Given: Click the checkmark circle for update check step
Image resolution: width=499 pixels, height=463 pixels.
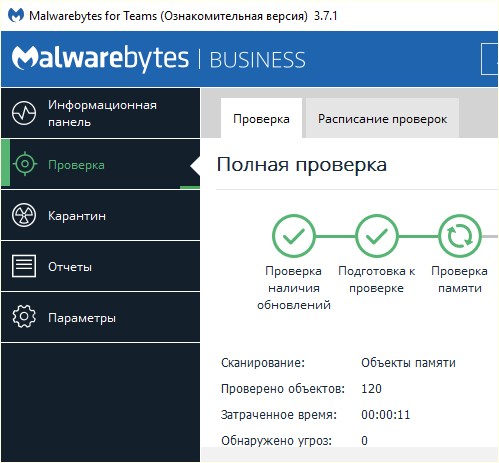Looking at the screenshot, I should point(294,236).
